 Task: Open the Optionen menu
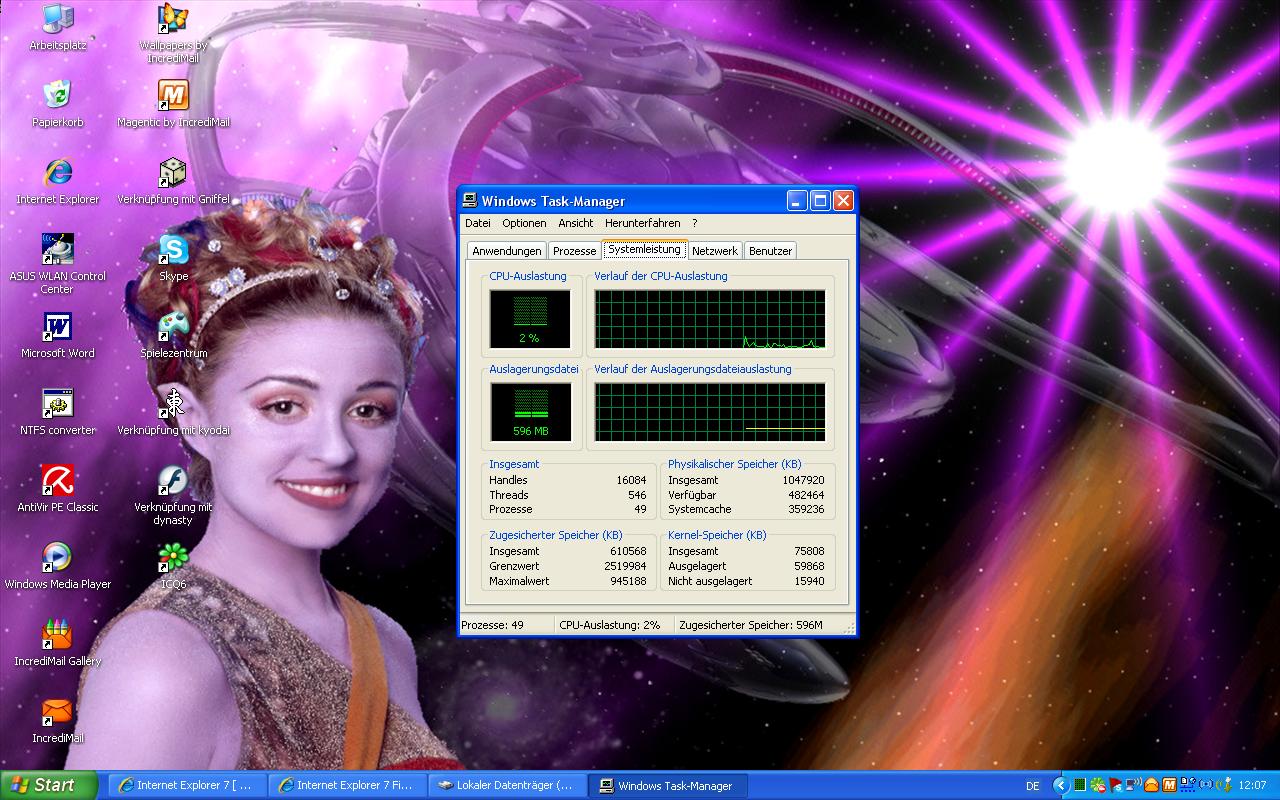tap(524, 223)
